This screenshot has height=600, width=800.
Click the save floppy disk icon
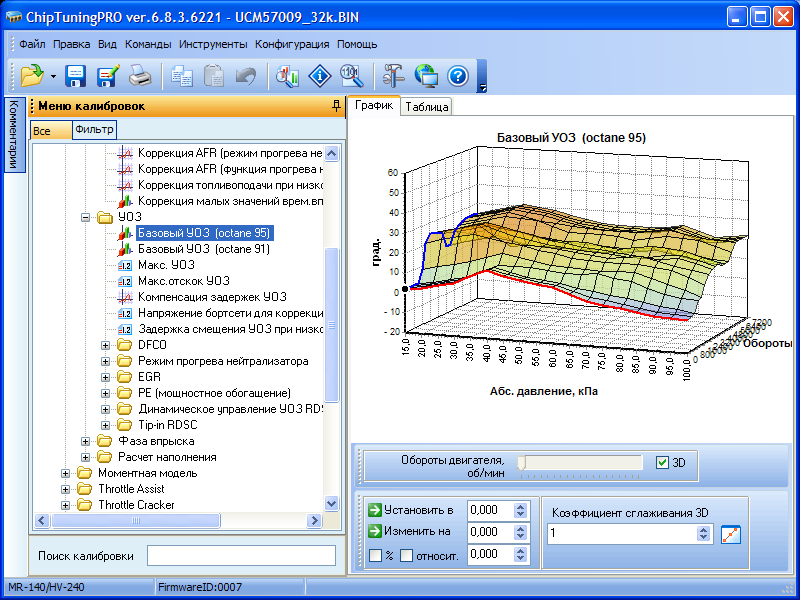pos(76,75)
